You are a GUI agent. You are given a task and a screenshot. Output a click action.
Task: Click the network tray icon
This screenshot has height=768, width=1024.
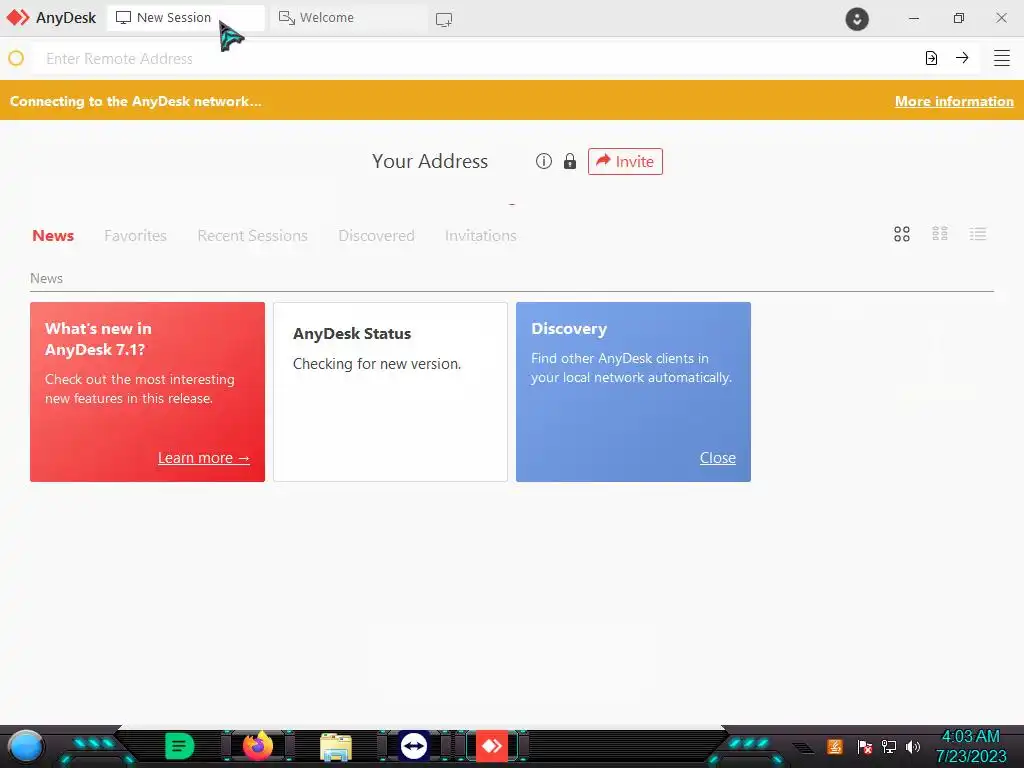coord(889,746)
